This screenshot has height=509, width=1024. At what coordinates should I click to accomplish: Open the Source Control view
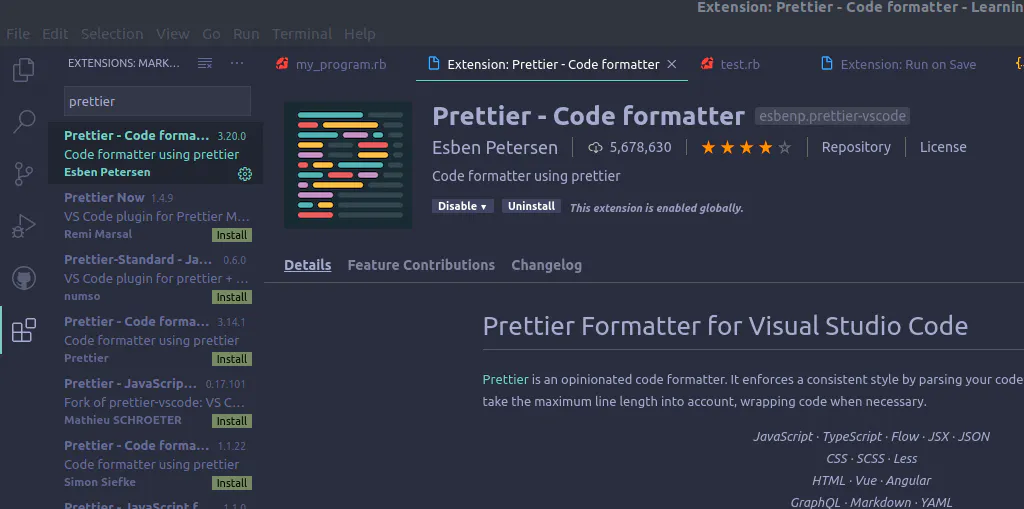pos(23,174)
